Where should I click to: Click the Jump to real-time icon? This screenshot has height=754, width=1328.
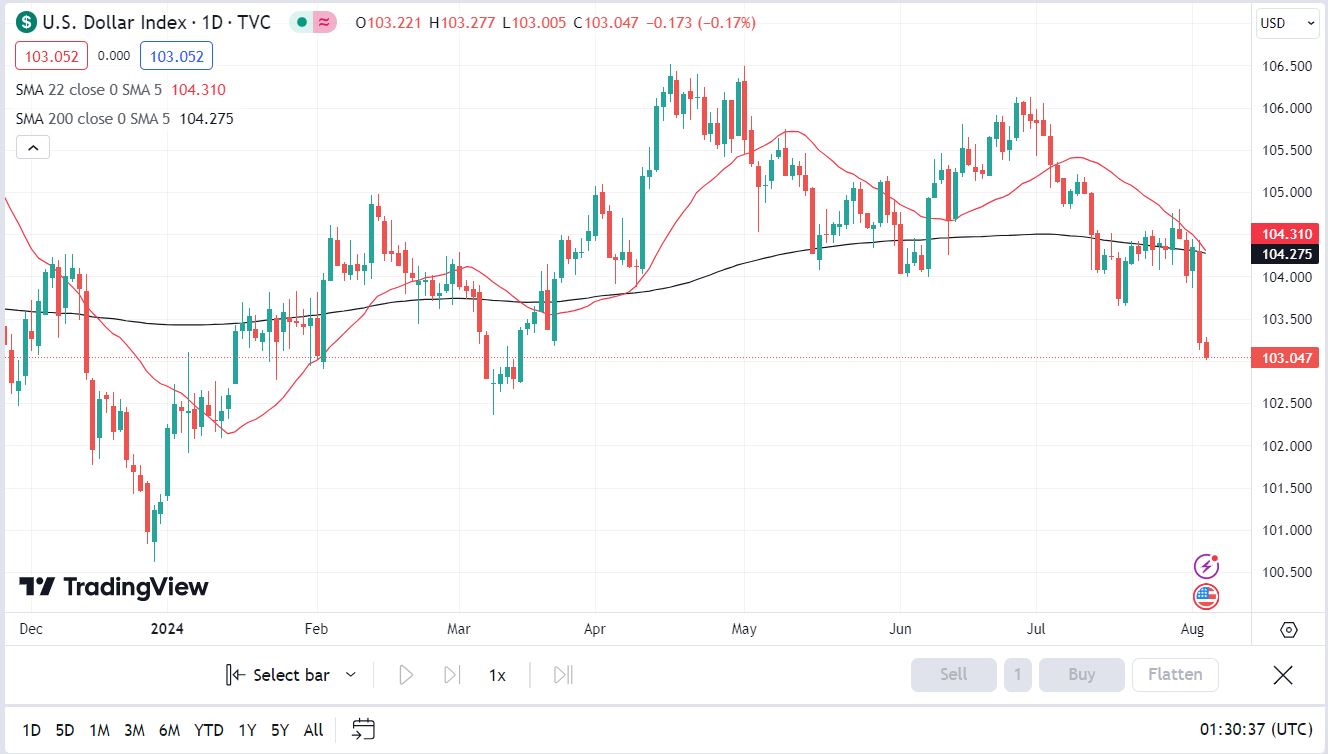(x=563, y=675)
